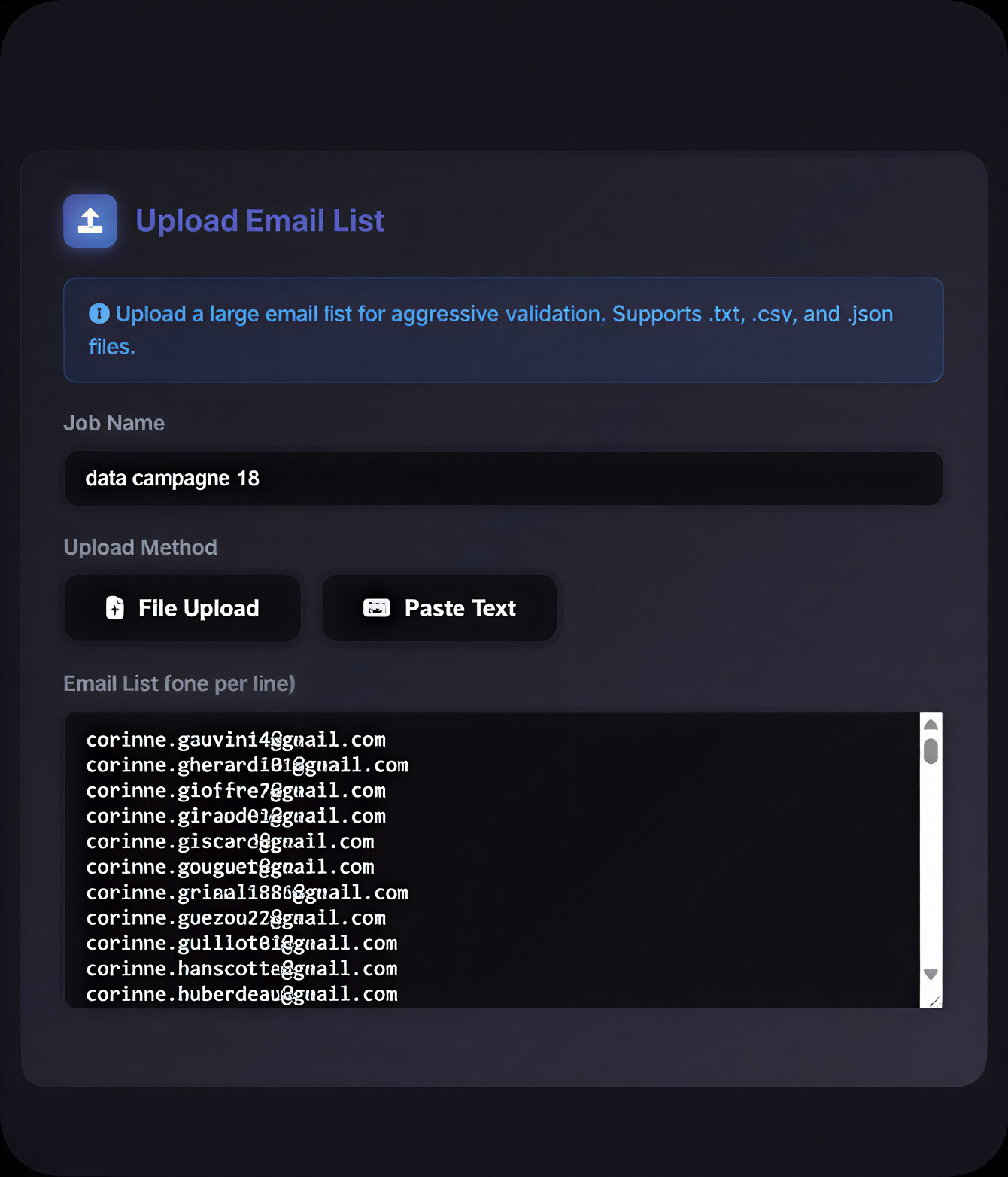Click the file icon on File Upload
Screen dimensions: 1008x1177
point(115,608)
